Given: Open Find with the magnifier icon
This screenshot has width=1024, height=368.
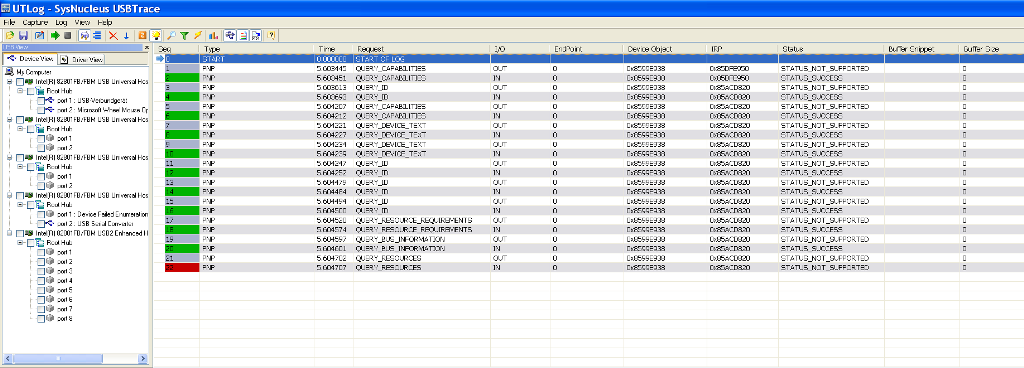Looking at the screenshot, I should point(171,35).
